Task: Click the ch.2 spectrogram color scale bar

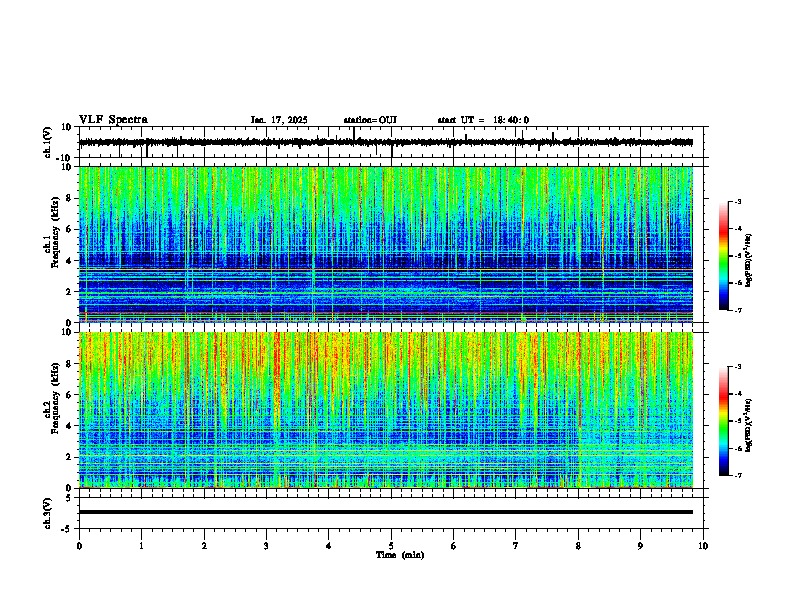Action: 723,421
